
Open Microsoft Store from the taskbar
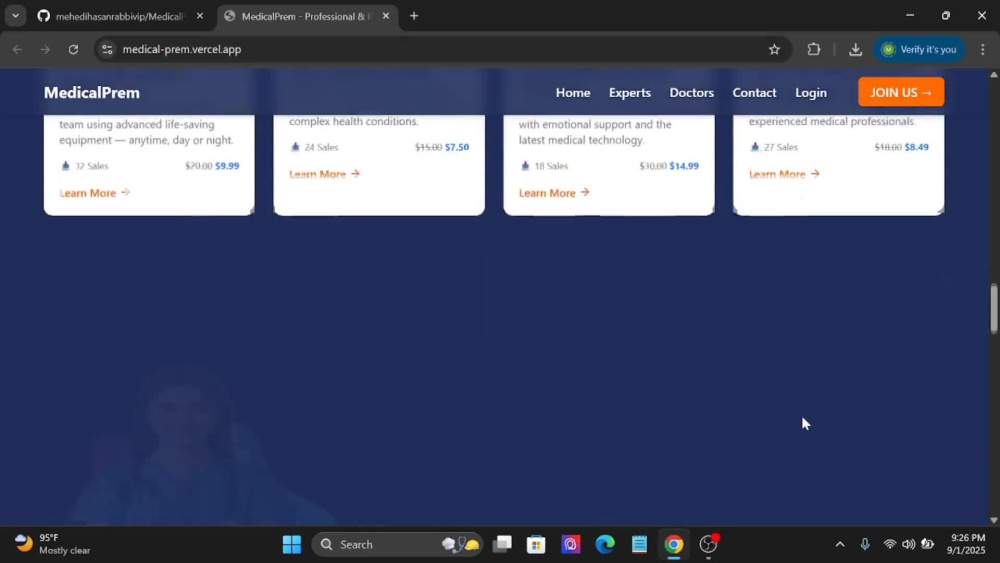(536, 544)
